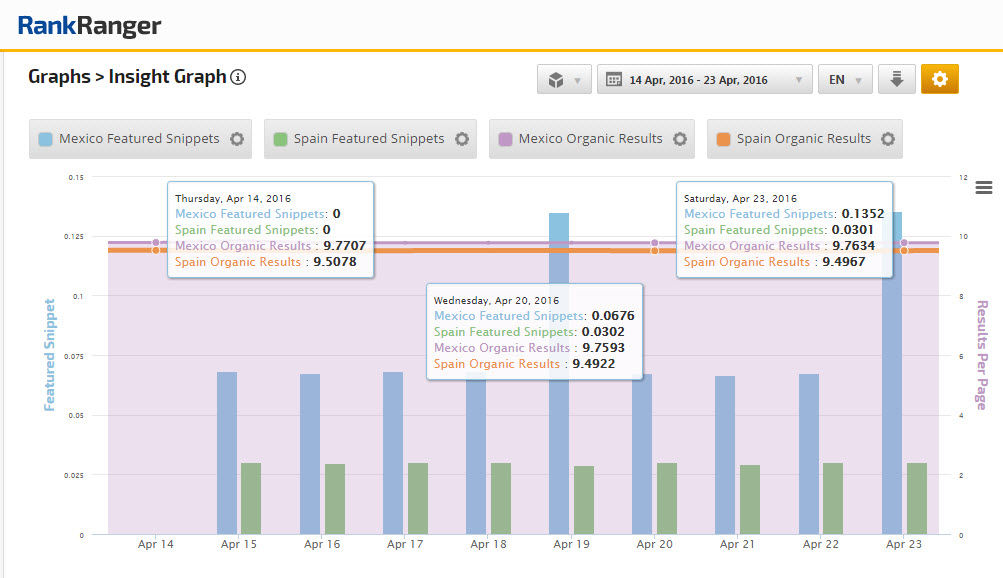Click the RankRanger logo
This screenshot has height=578, width=1003.
pos(89,26)
